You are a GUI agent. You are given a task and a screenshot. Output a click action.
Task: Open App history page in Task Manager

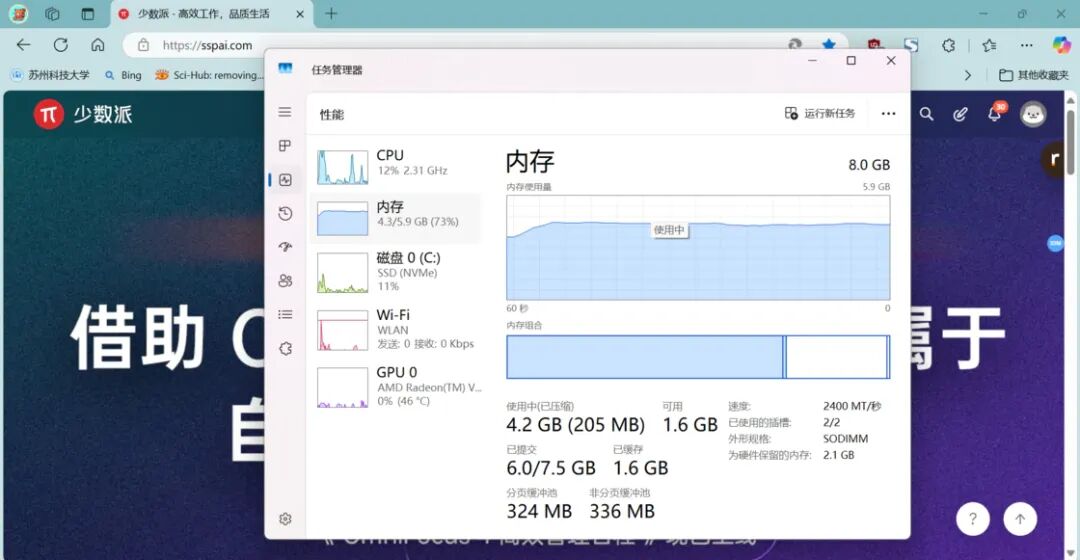(x=285, y=214)
